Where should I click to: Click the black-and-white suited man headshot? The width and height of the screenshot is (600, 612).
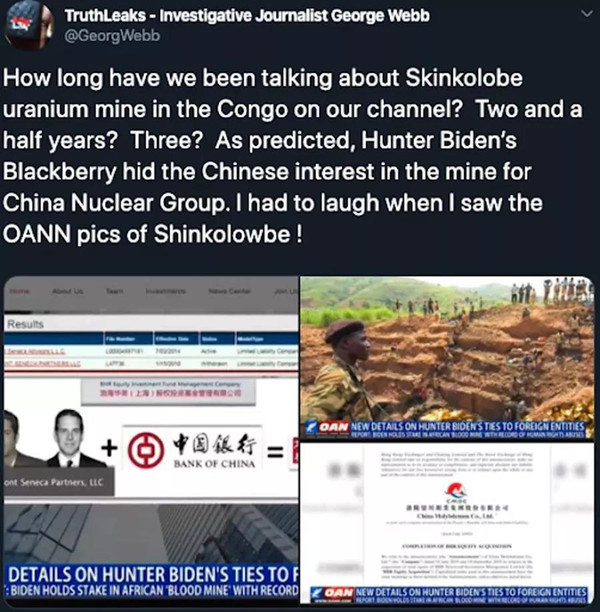(x=69, y=438)
